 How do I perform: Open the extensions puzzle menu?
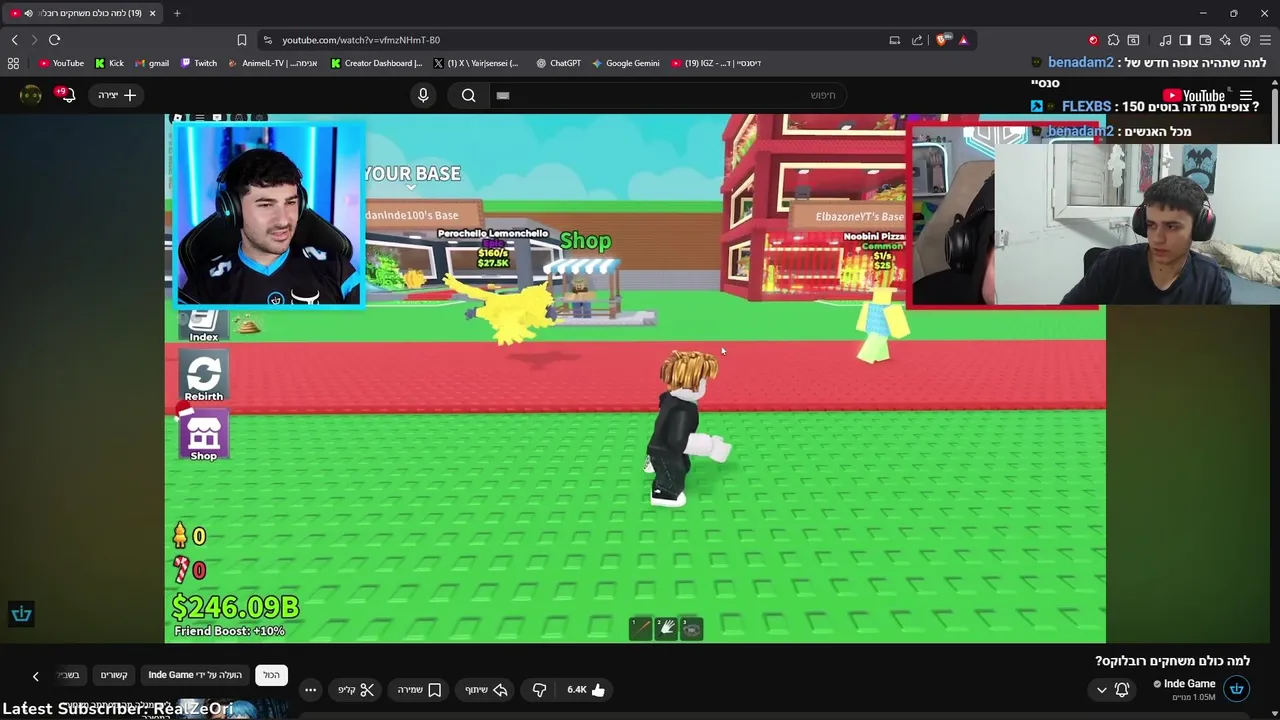pyautogui.click(x=1113, y=40)
